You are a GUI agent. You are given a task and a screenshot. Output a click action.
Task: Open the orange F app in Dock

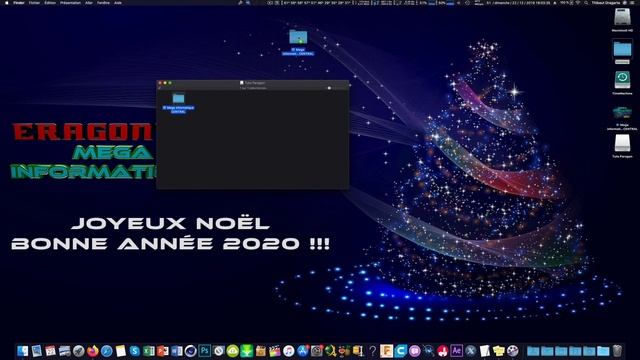click(x=387, y=351)
